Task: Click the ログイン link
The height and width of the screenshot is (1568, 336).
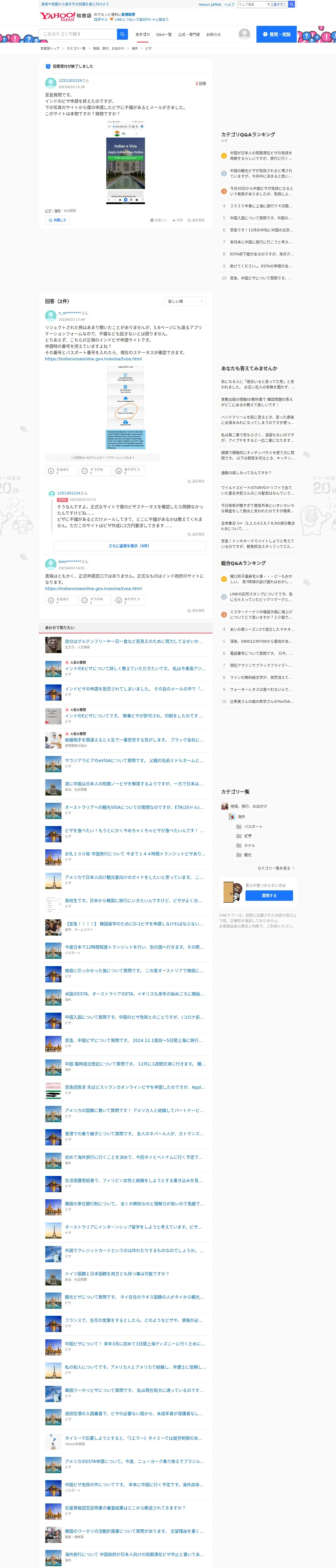Action: (x=101, y=20)
